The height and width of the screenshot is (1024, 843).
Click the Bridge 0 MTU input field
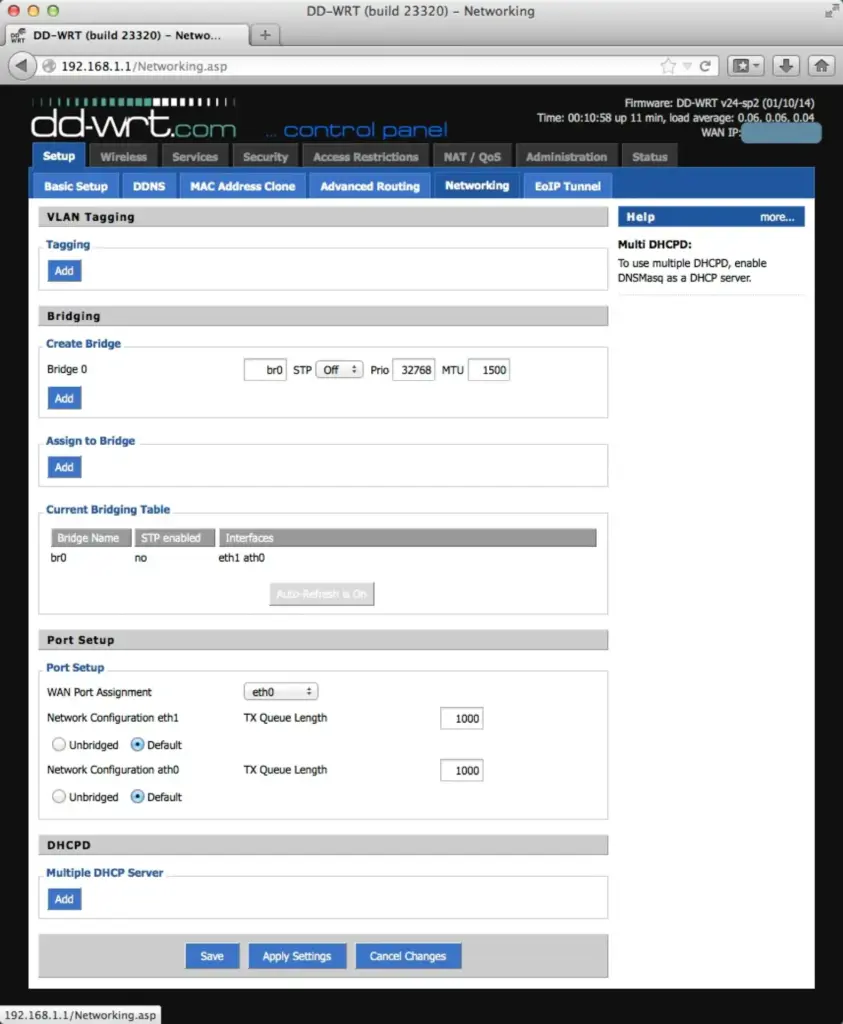coord(489,370)
